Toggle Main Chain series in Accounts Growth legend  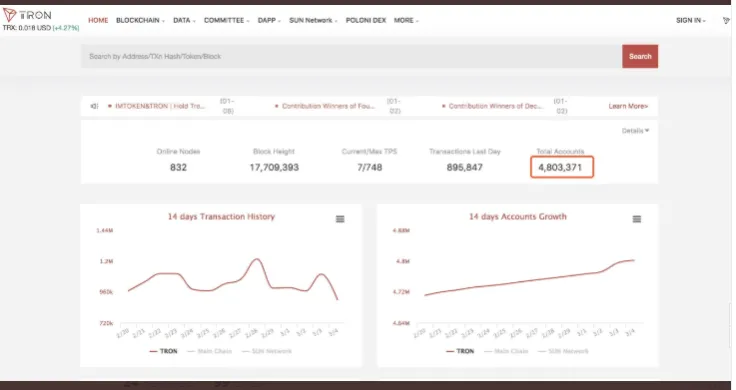pos(506,351)
